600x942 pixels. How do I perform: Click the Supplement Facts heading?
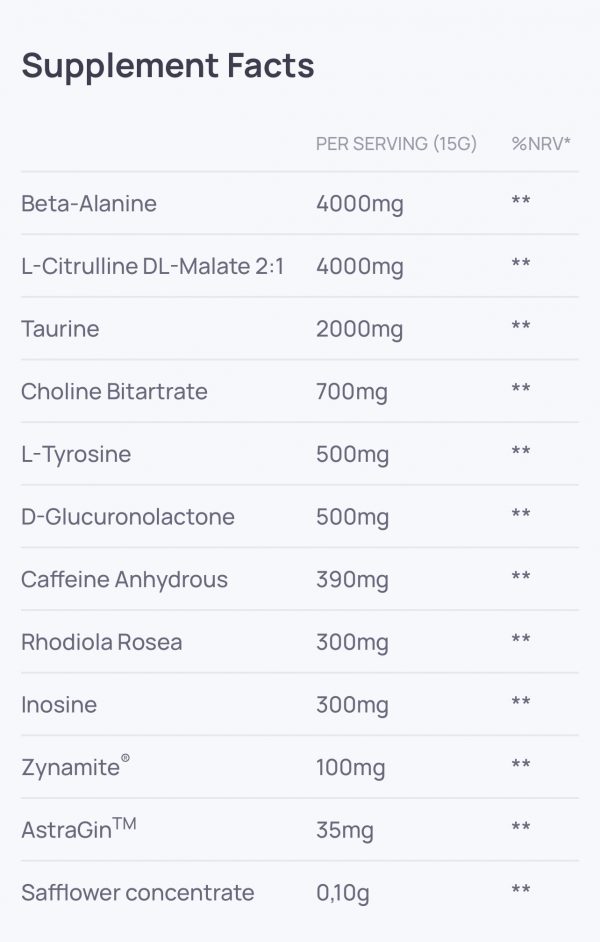[168, 66]
